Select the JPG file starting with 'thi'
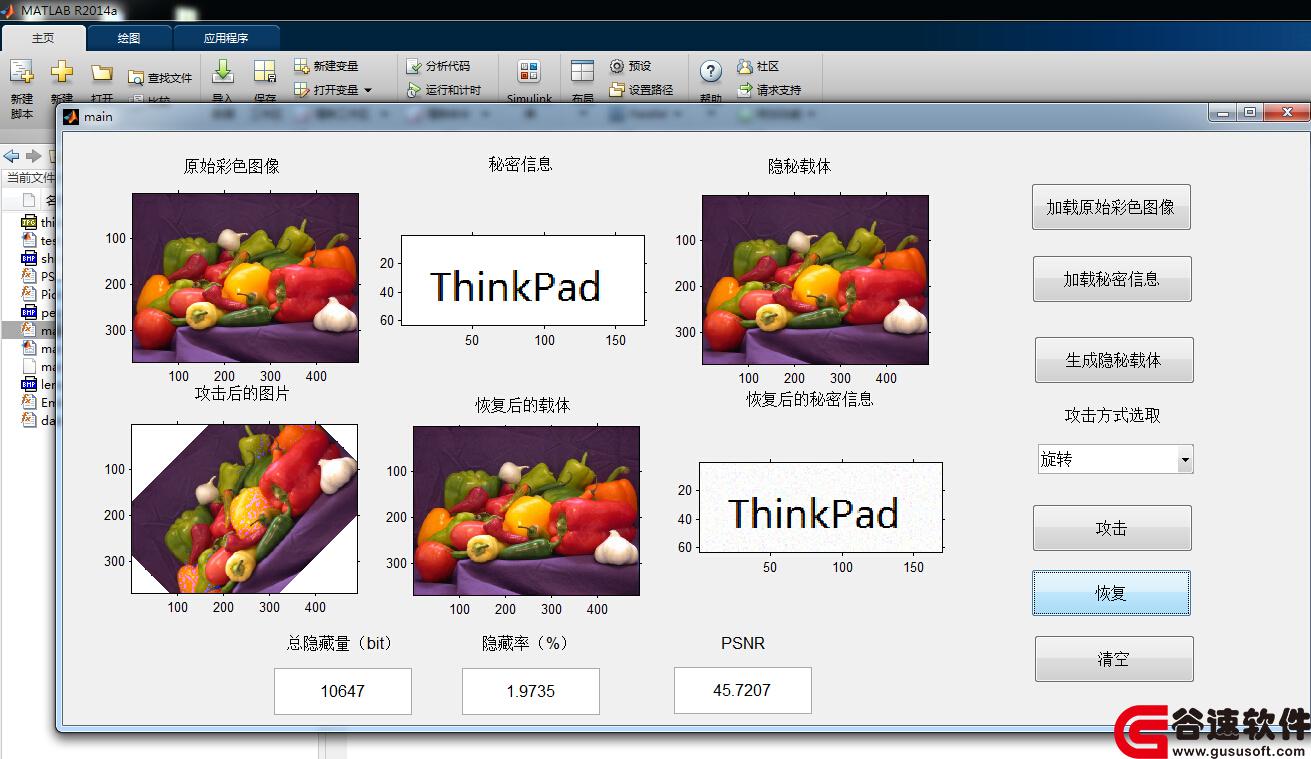Screen dimensions: 1311x759 (x=37, y=222)
